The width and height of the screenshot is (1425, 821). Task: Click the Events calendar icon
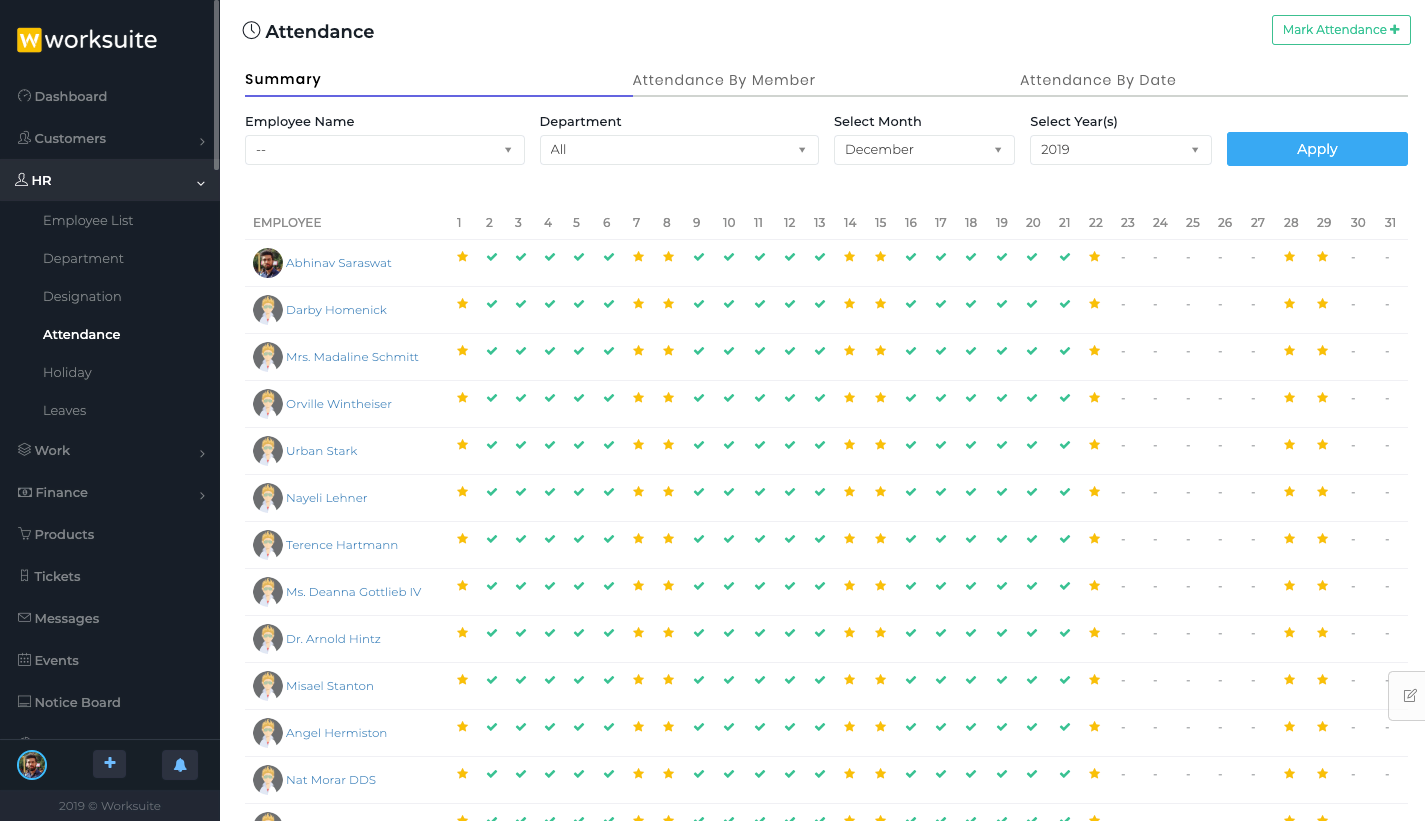coord(25,660)
